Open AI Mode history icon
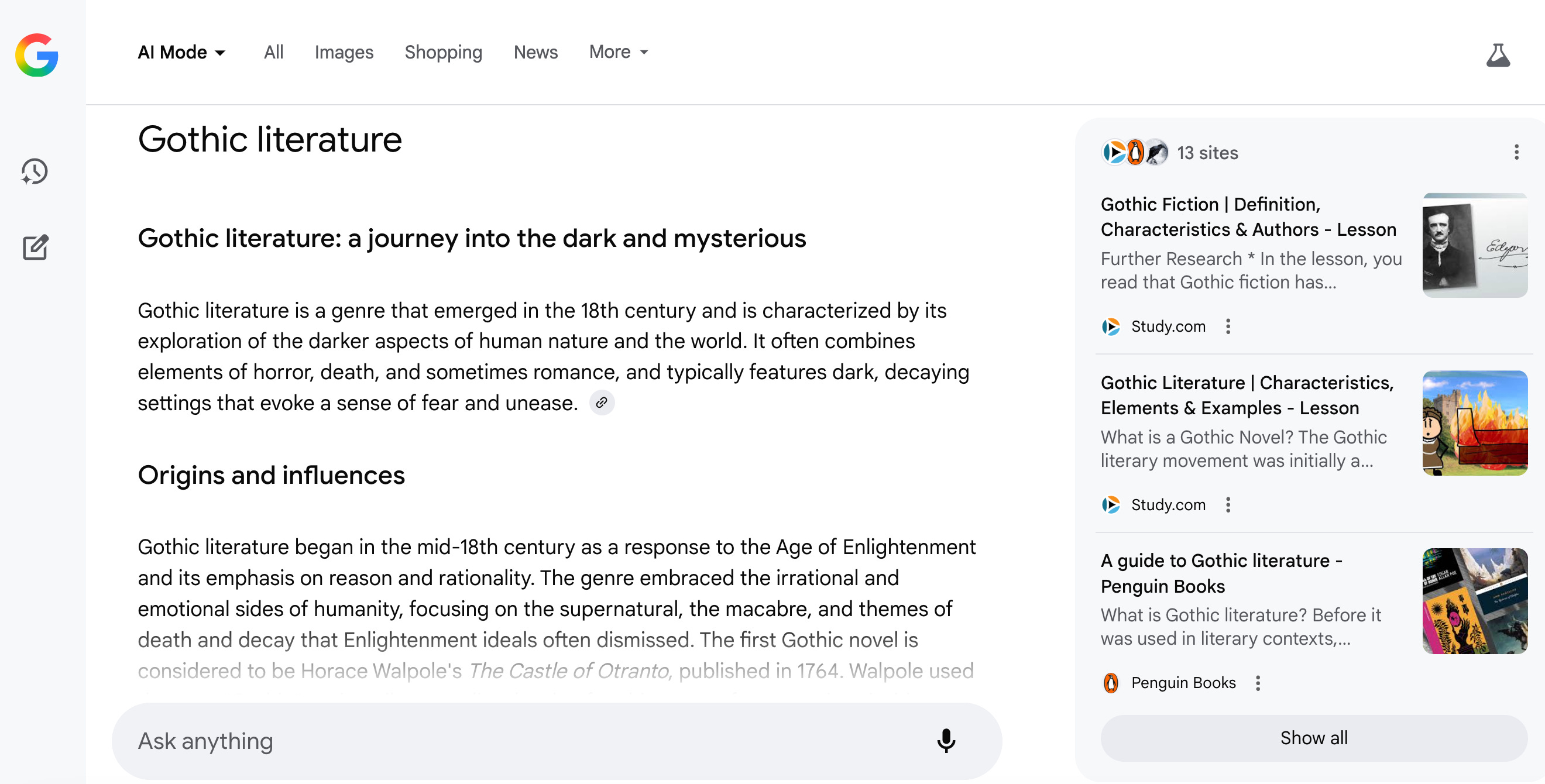 (35, 171)
